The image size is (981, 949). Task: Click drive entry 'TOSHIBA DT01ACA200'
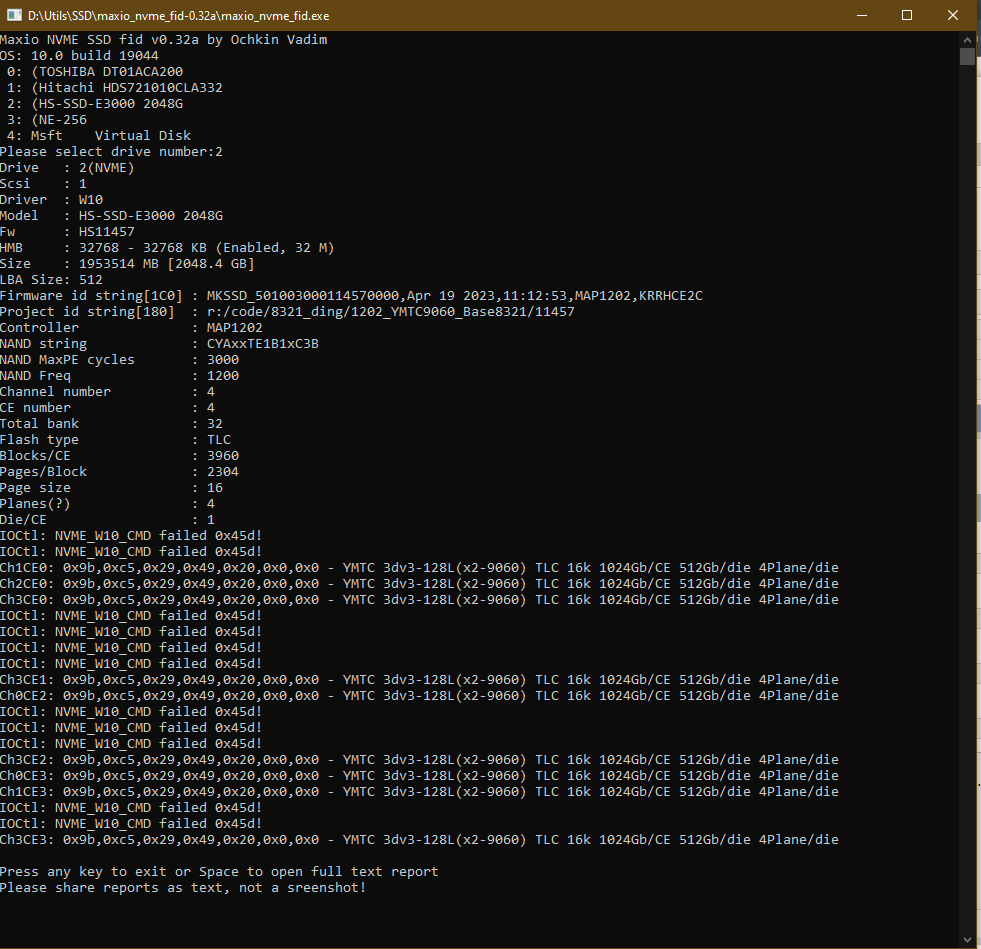click(x=111, y=72)
